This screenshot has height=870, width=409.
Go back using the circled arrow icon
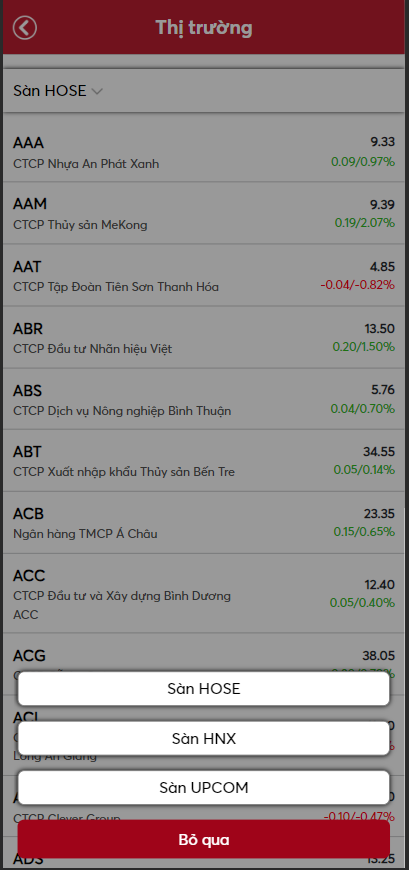pyautogui.click(x=25, y=28)
